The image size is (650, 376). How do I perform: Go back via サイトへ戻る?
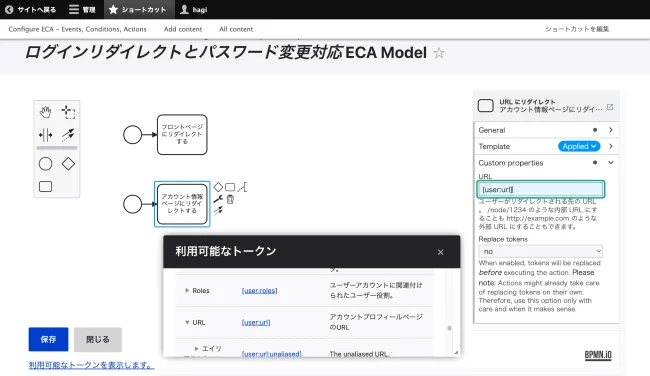(x=31, y=10)
